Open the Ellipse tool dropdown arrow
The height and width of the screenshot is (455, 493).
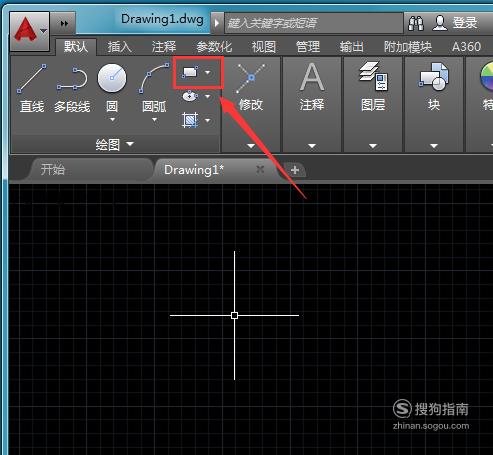pyautogui.click(x=208, y=96)
